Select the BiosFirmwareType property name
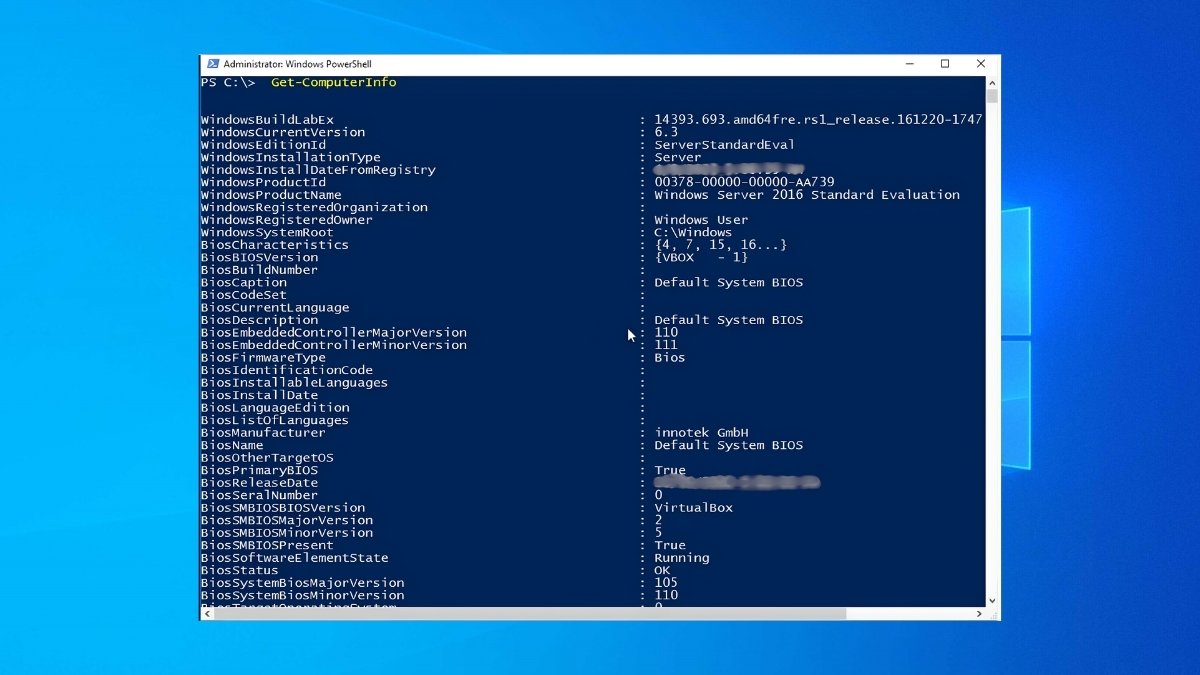Screen dimensions: 1200x675 pos(264,357)
